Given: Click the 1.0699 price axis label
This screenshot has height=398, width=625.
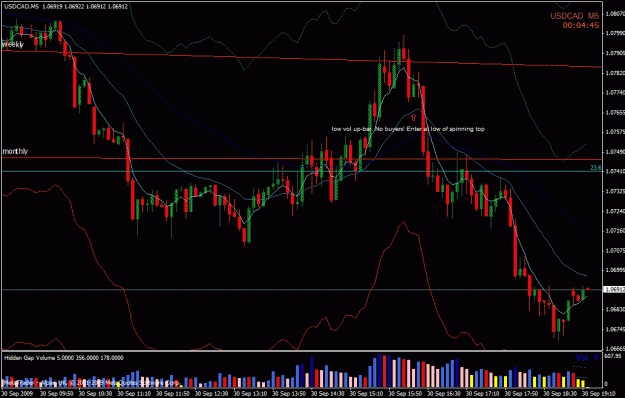Looking at the screenshot, I should pyautogui.click(x=615, y=270).
